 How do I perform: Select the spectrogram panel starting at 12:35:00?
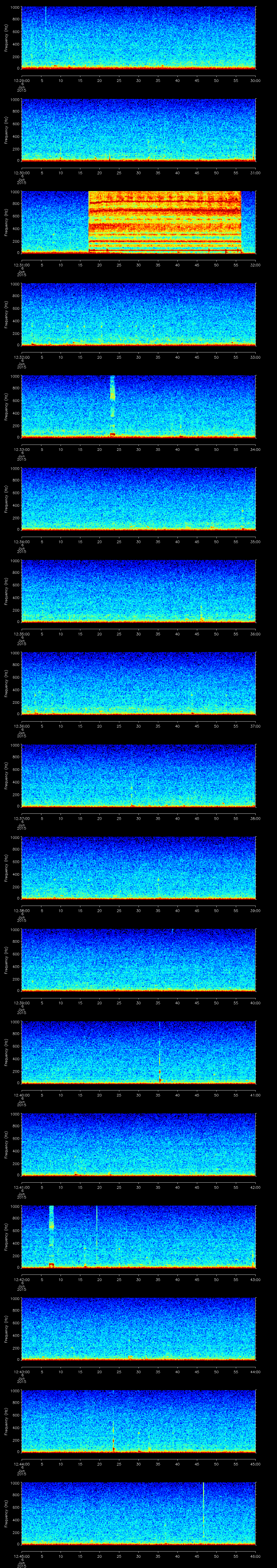tap(138, 590)
